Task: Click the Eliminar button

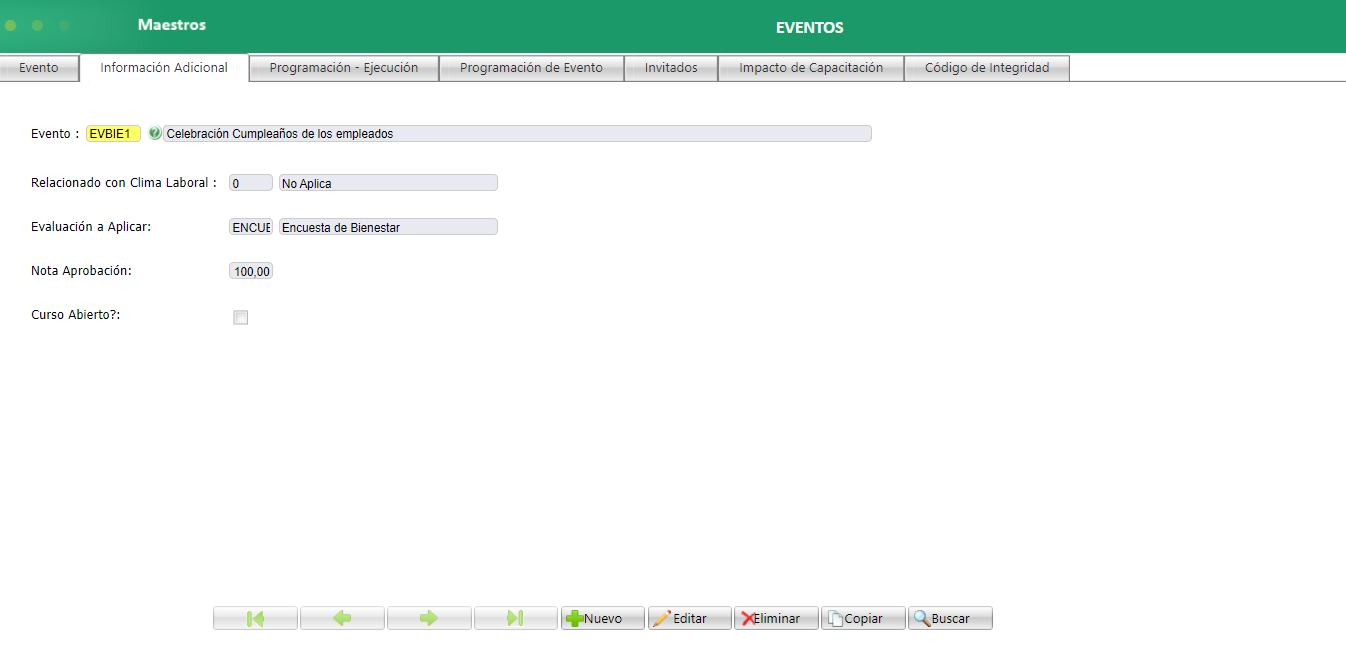Action: [777, 618]
